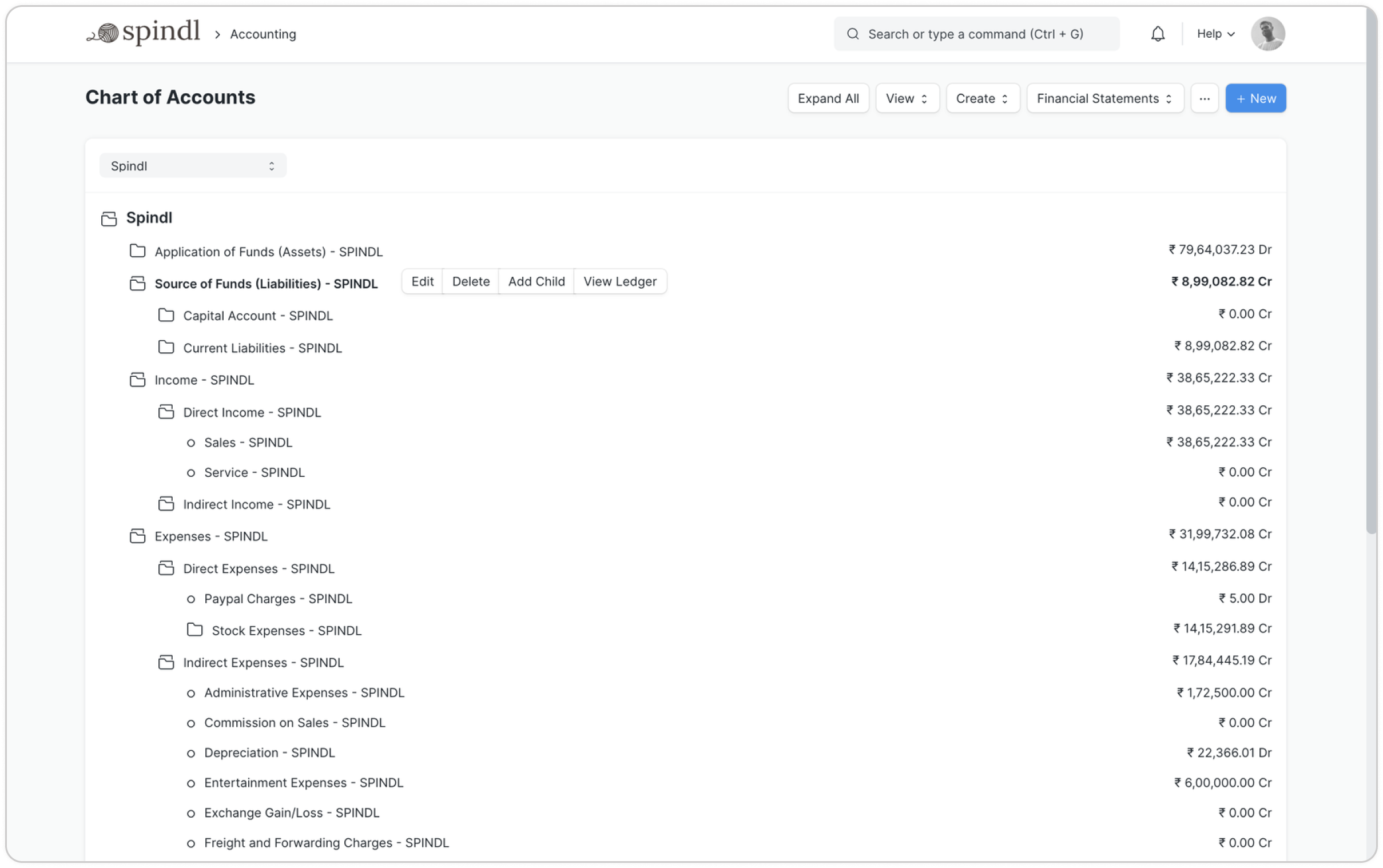Screen dimensions: 1383x868
Task: Collapse Indirect Expenses folder icon
Action: [166, 662]
